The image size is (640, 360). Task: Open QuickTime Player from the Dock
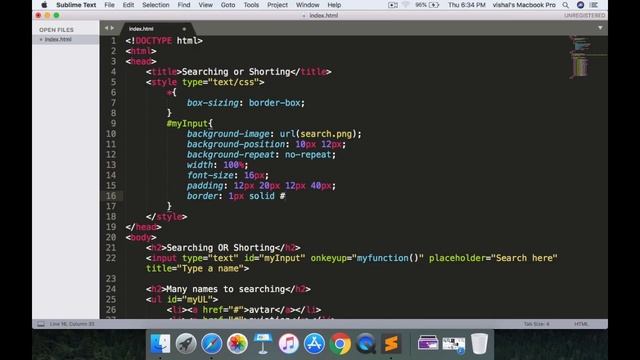[366, 343]
